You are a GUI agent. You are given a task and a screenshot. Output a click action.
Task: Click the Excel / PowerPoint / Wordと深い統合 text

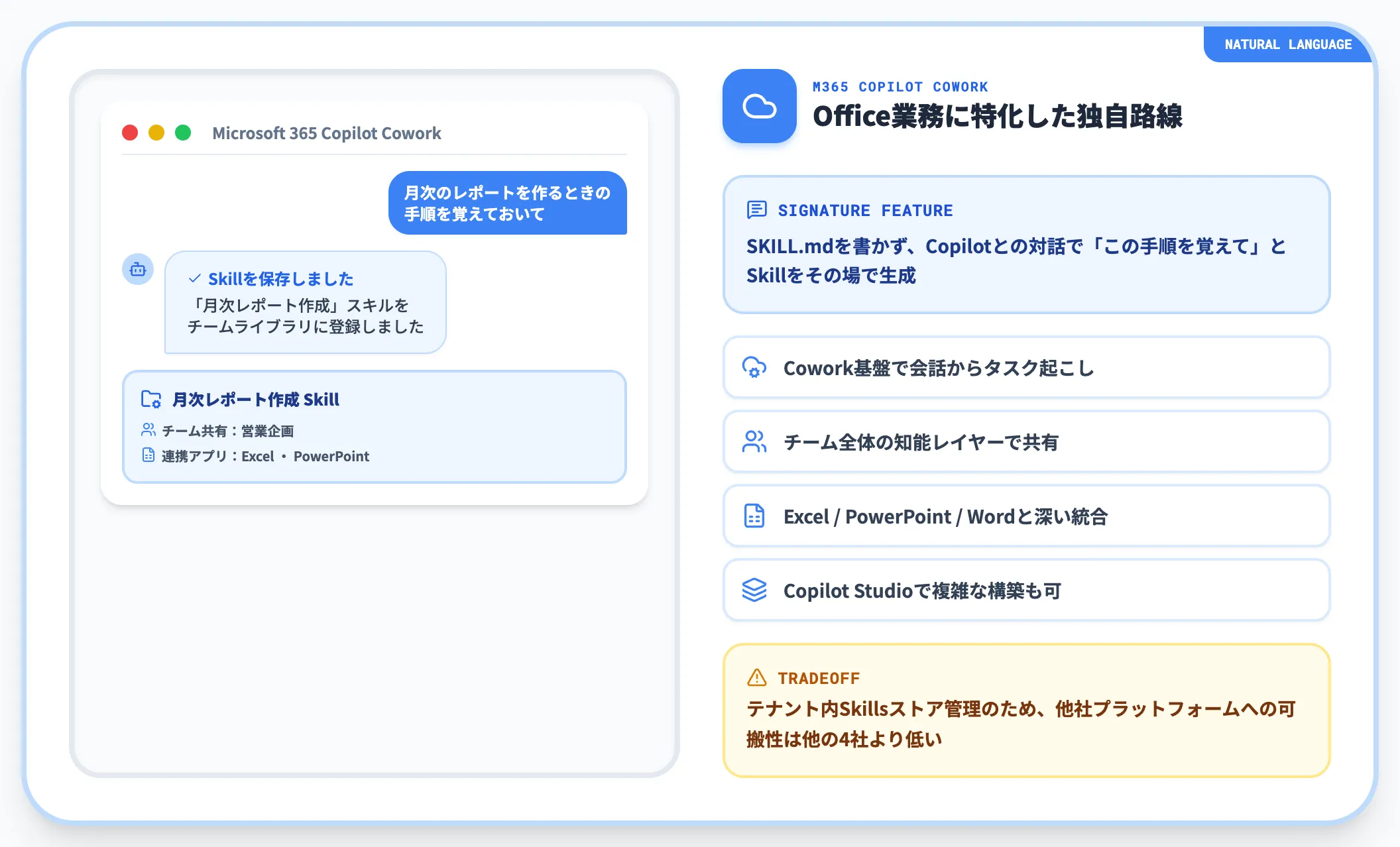pyautogui.click(x=945, y=516)
